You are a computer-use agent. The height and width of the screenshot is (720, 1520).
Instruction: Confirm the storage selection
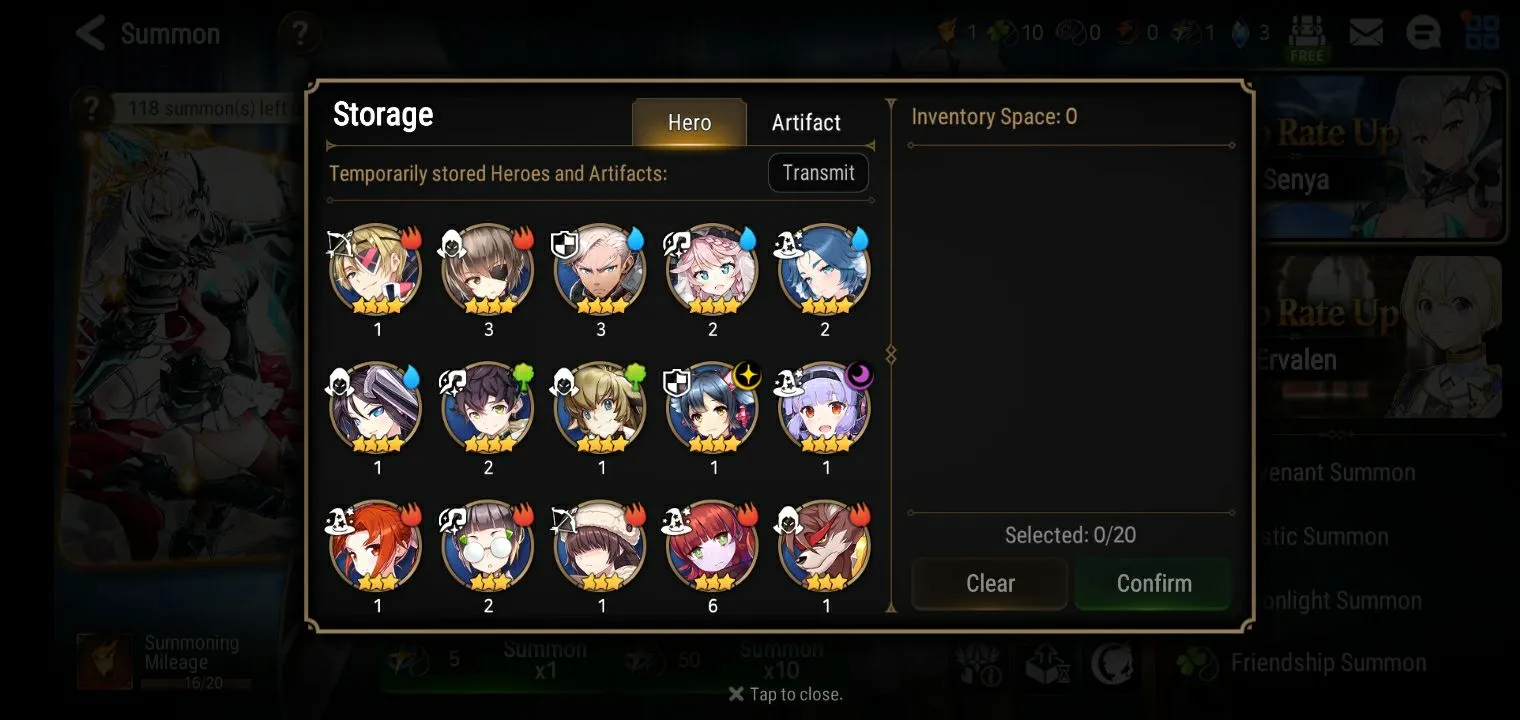(x=1153, y=583)
